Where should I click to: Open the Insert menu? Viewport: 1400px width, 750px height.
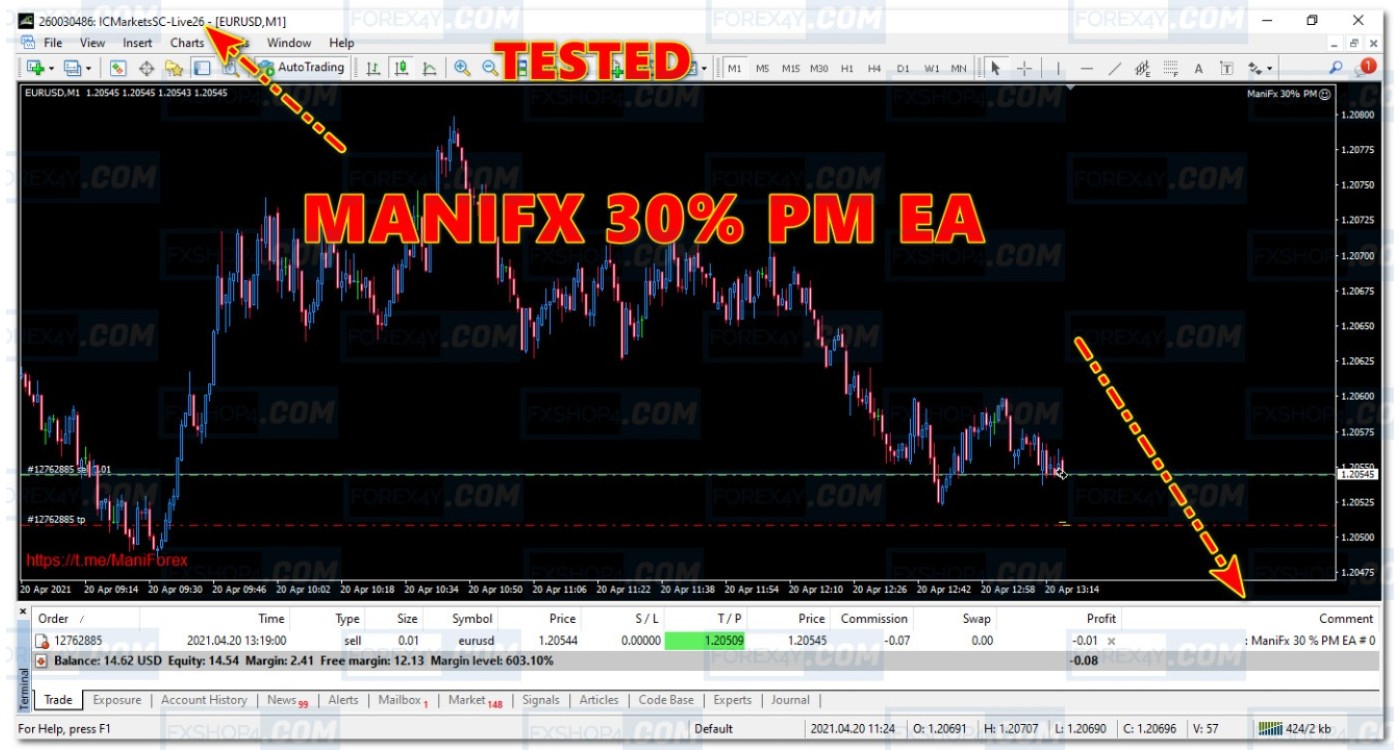[x=137, y=43]
